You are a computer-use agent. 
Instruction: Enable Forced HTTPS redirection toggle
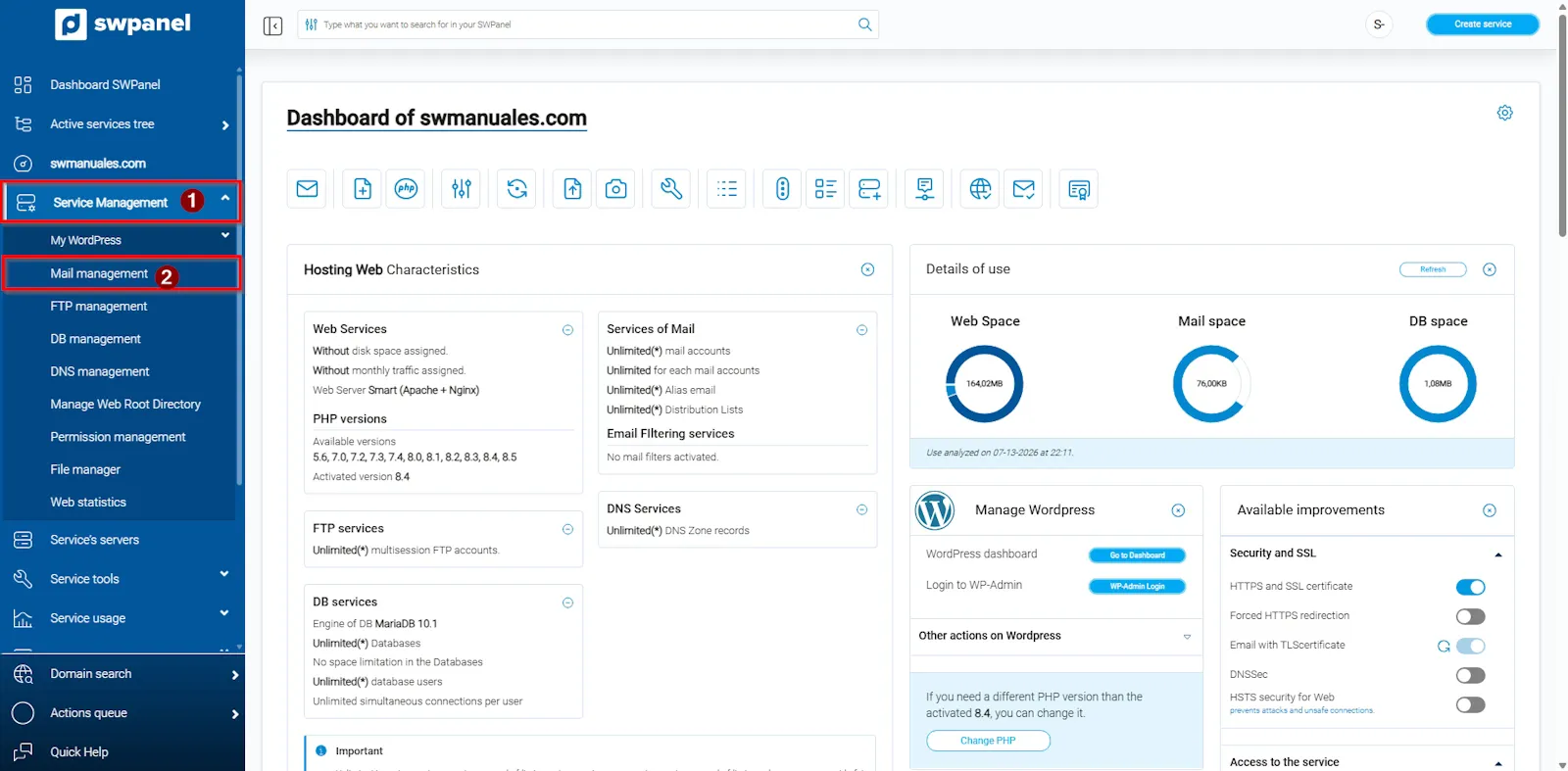(1470, 616)
